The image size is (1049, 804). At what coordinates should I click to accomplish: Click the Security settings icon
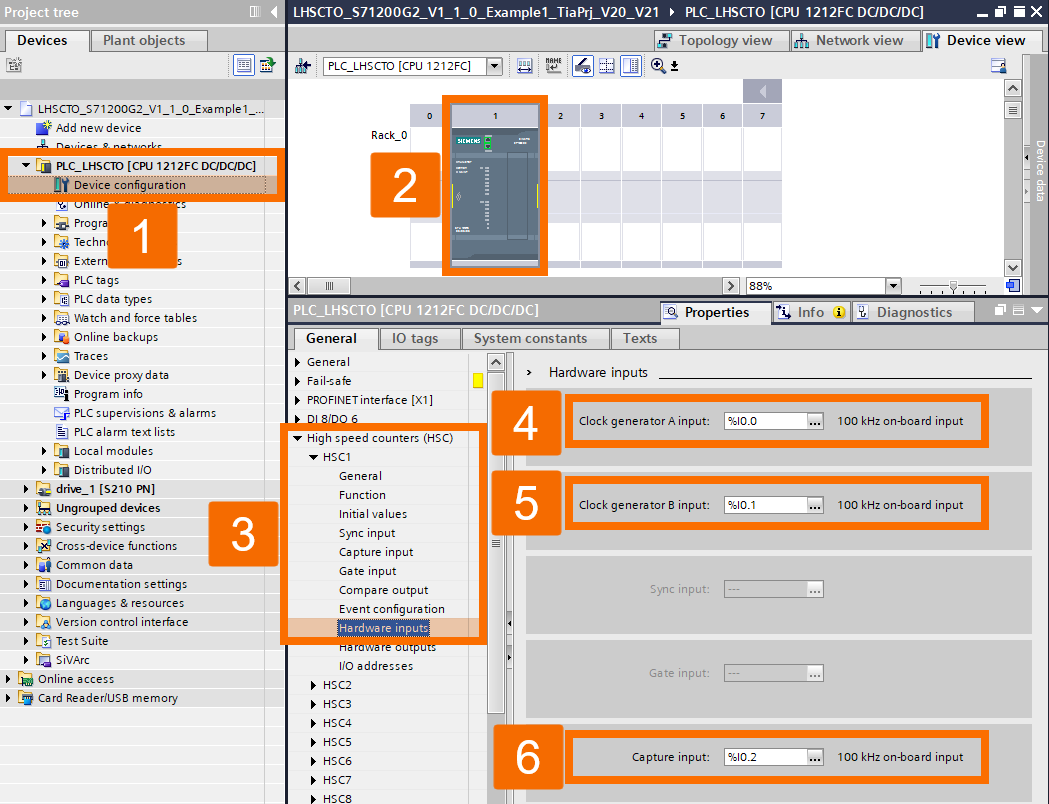tap(43, 527)
